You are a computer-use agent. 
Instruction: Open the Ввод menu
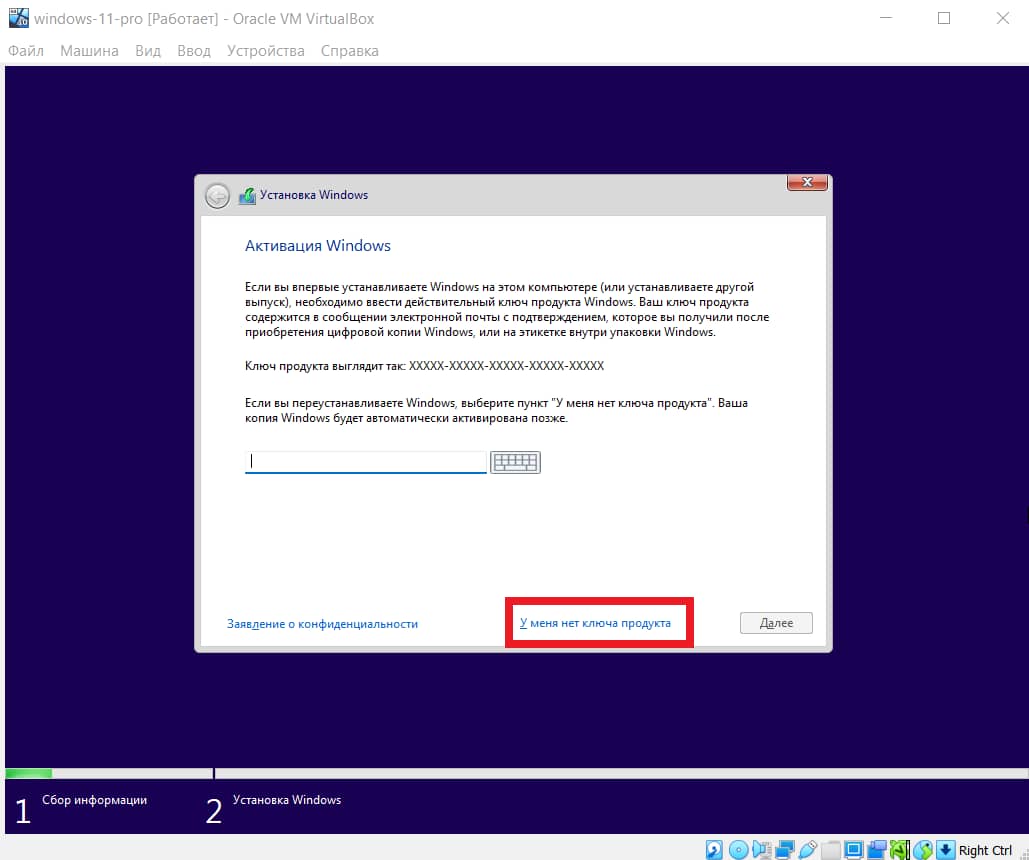click(194, 51)
